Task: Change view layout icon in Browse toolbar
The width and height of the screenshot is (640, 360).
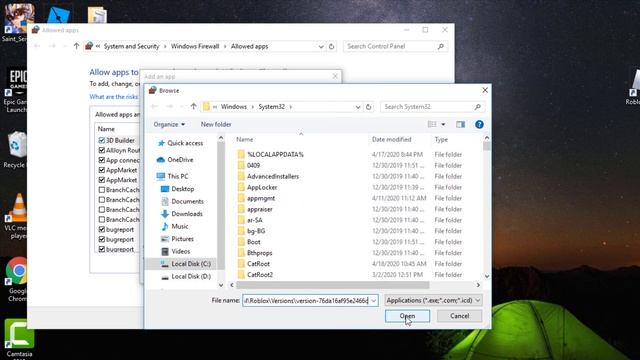Action: click(x=432, y=124)
